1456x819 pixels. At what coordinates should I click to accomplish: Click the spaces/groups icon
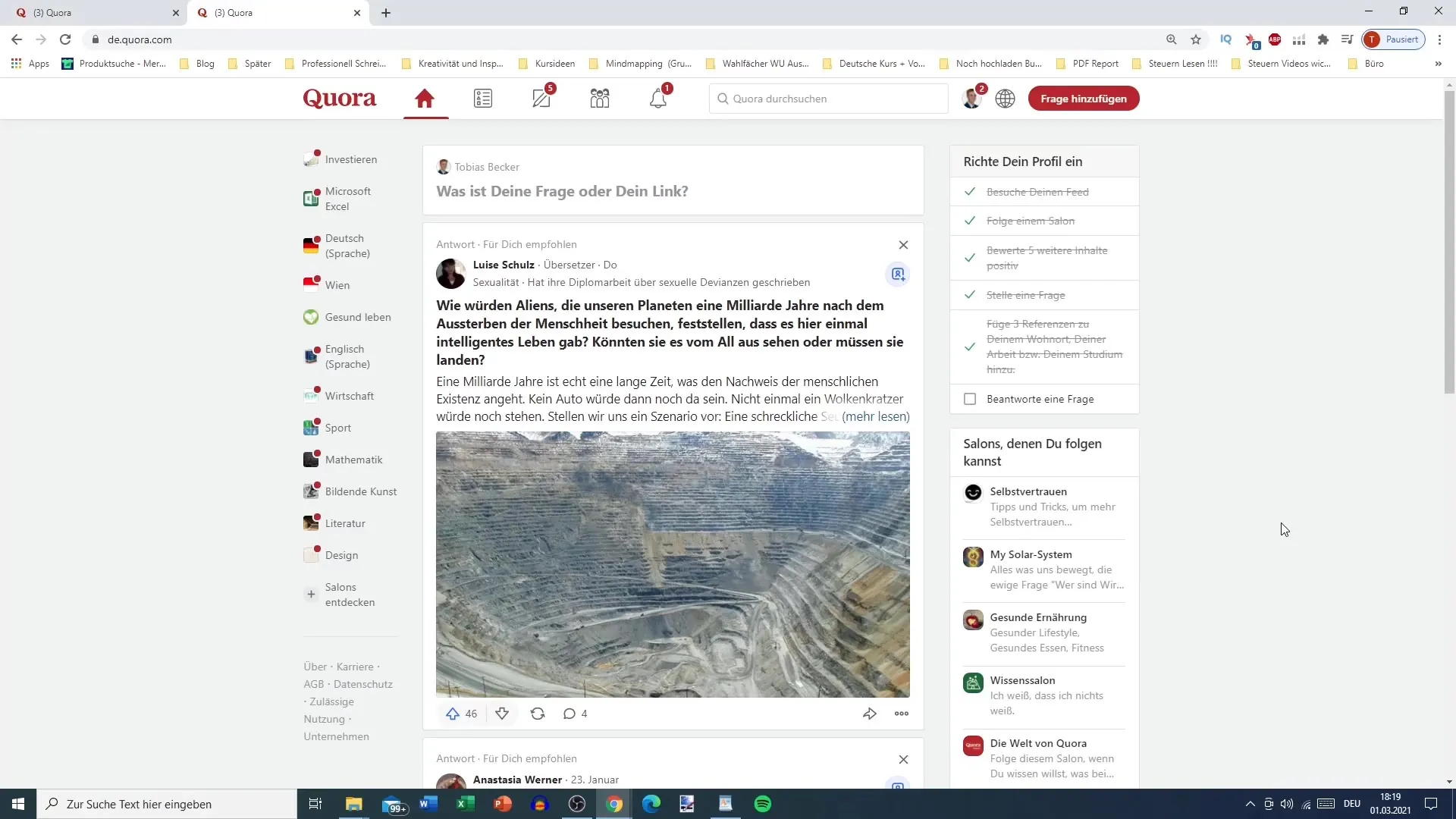tap(600, 99)
